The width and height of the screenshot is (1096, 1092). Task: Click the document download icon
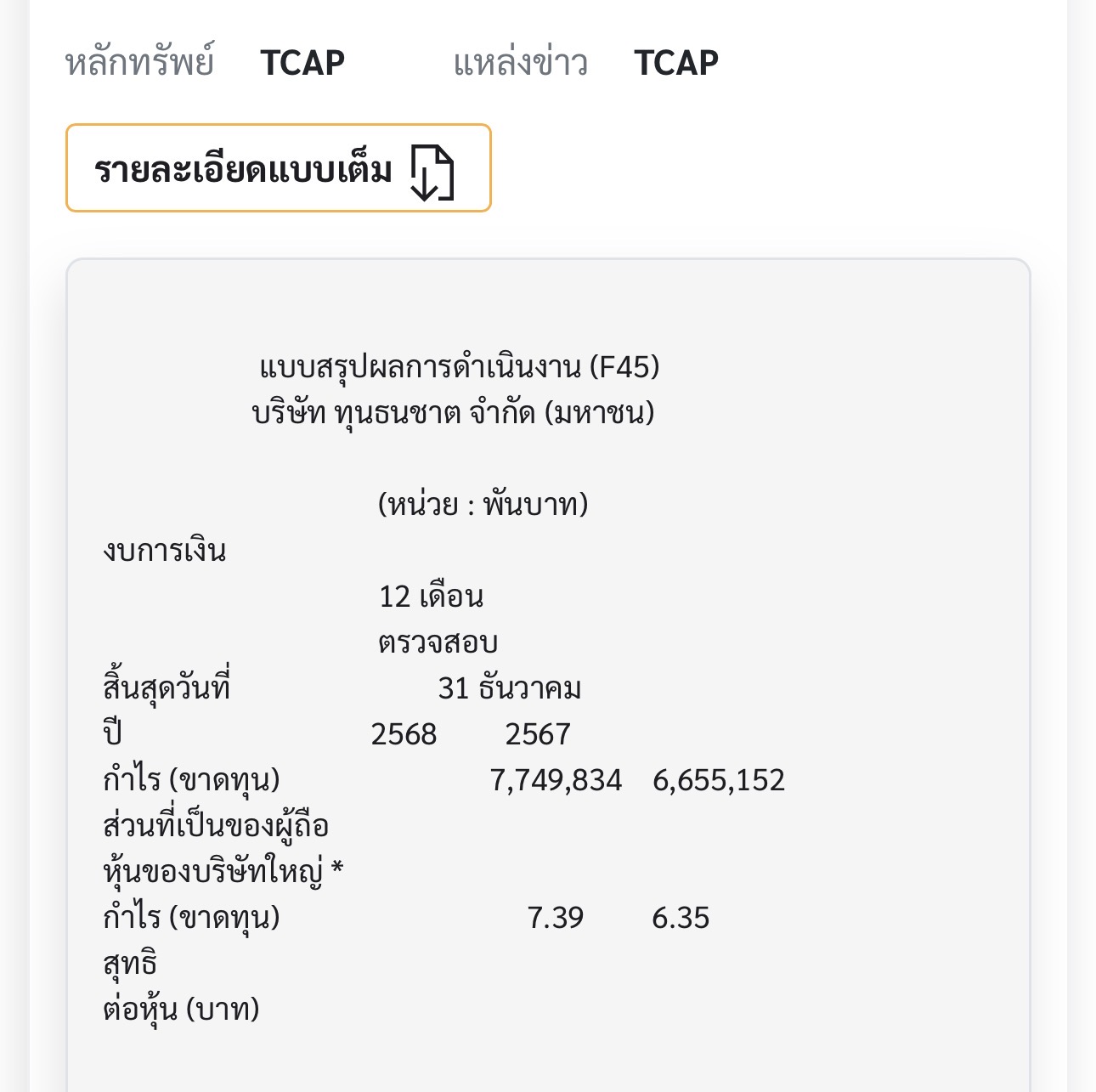tap(432, 171)
